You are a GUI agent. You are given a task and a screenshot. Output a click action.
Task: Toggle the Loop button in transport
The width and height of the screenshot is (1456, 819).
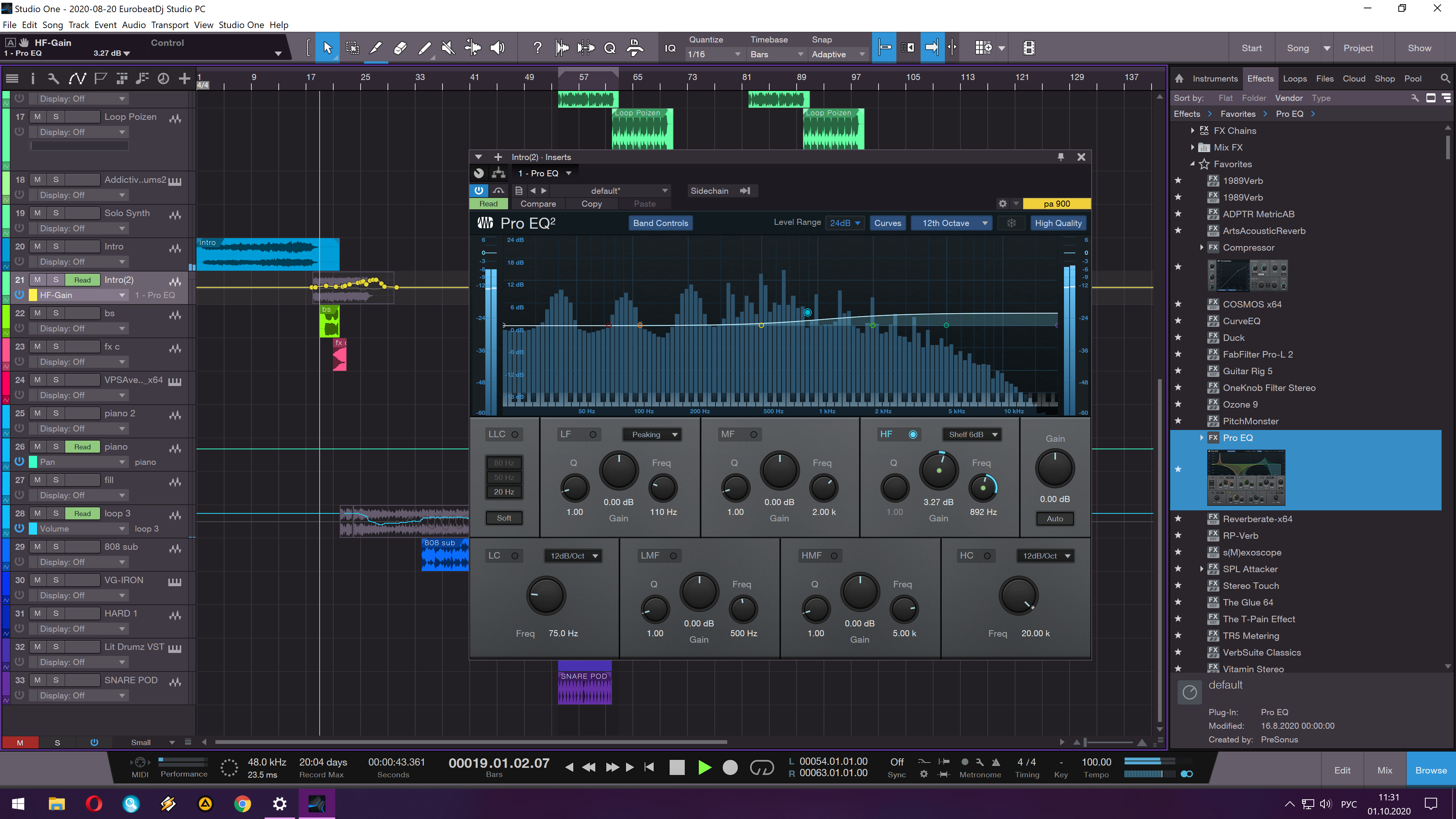(x=761, y=767)
